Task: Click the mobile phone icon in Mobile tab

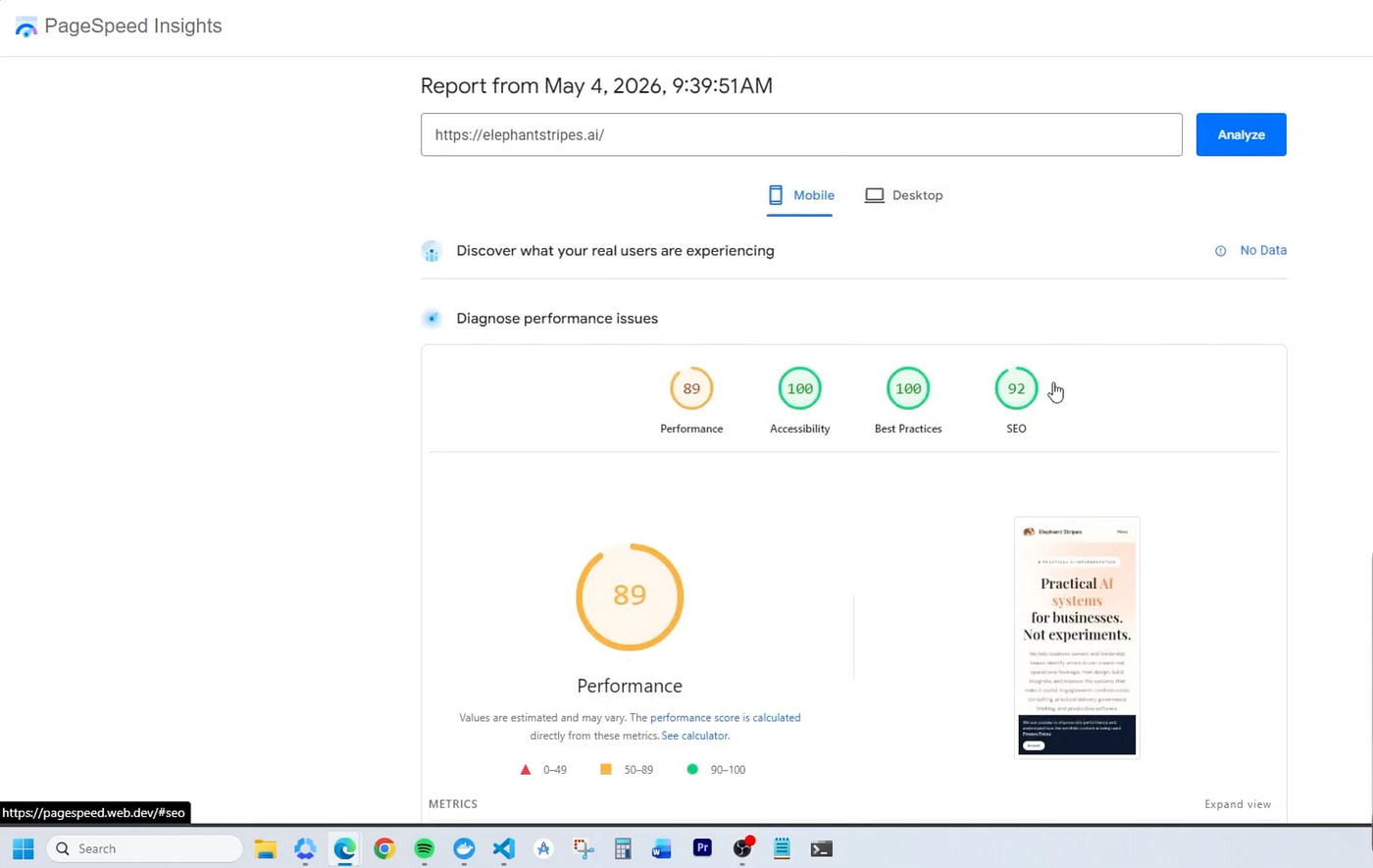Action: click(x=776, y=195)
